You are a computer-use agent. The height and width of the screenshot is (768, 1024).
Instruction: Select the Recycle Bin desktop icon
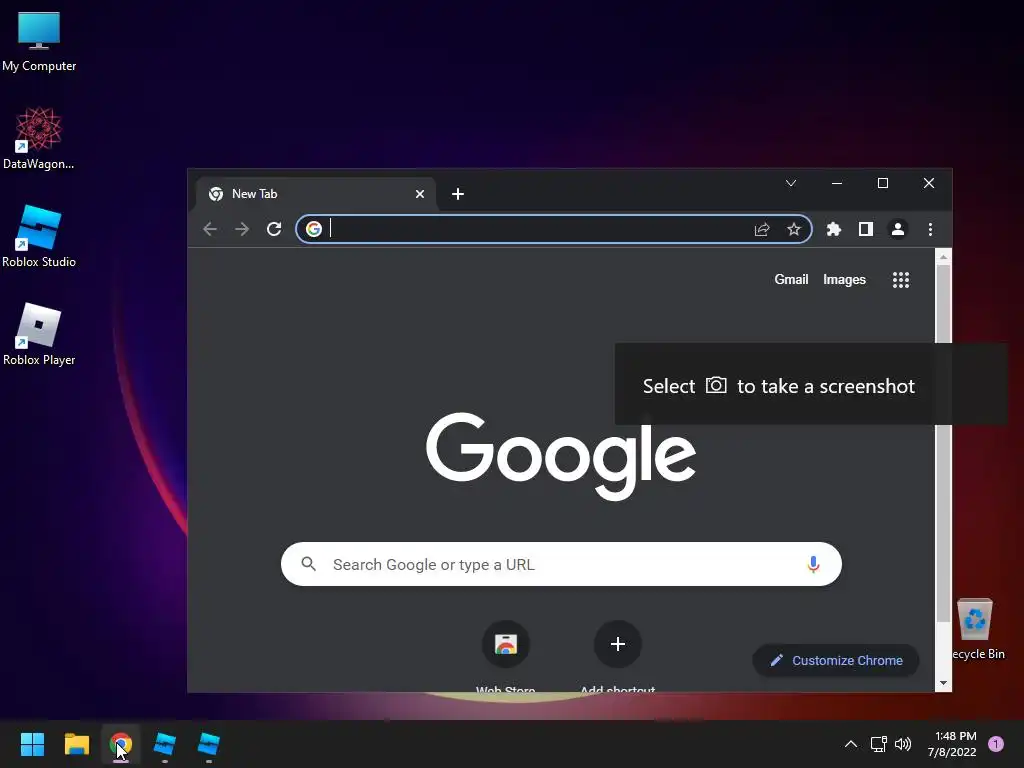[x=975, y=629]
